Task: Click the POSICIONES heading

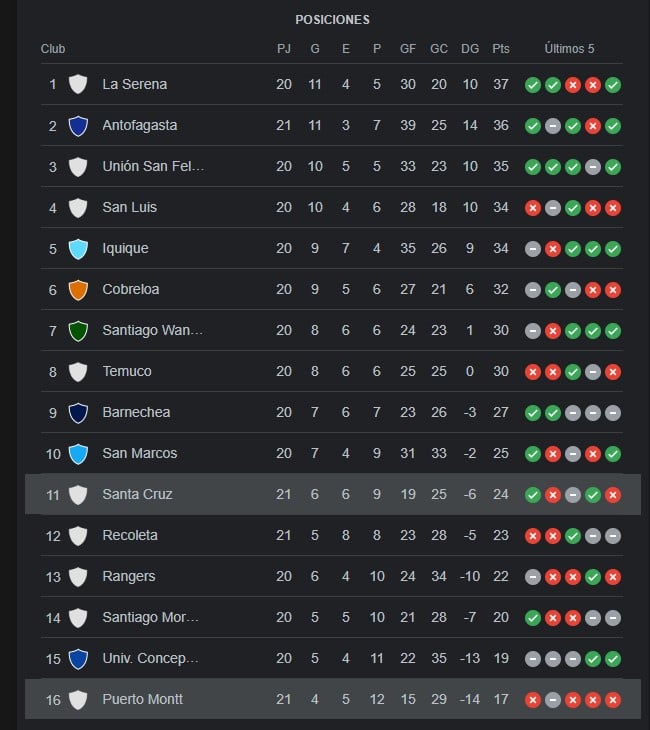Action: tap(332, 20)
